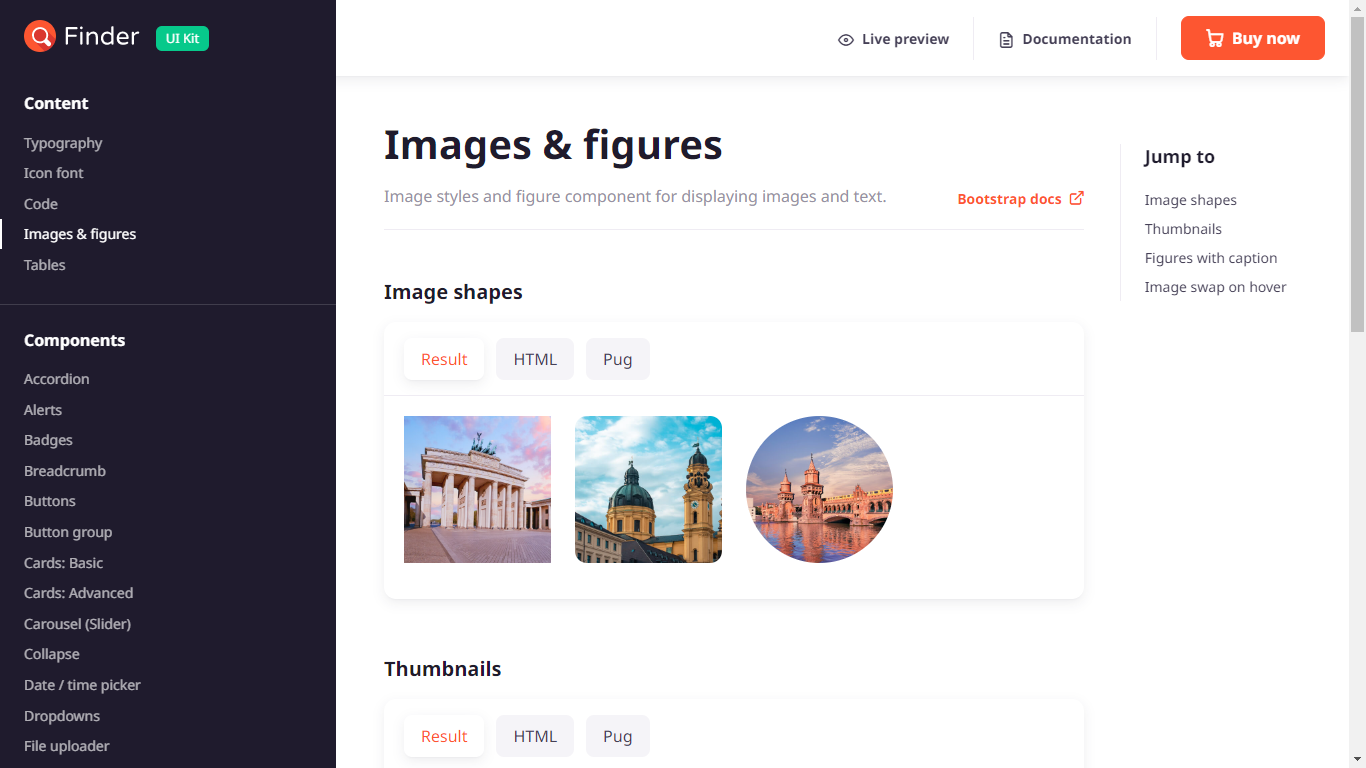Open Buttons component page
1366x768 pixels.
click(x=50, y=501)
